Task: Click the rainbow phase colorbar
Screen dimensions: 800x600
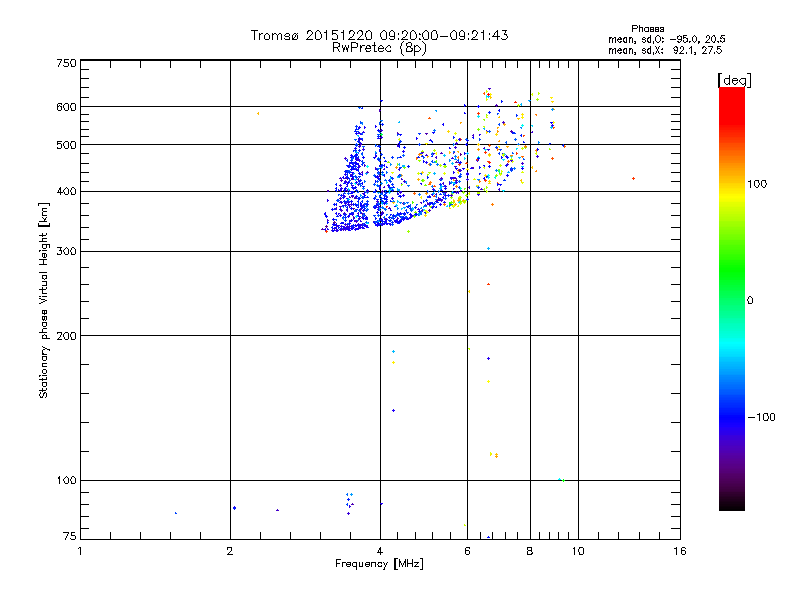Action: (x=732, y=298)
